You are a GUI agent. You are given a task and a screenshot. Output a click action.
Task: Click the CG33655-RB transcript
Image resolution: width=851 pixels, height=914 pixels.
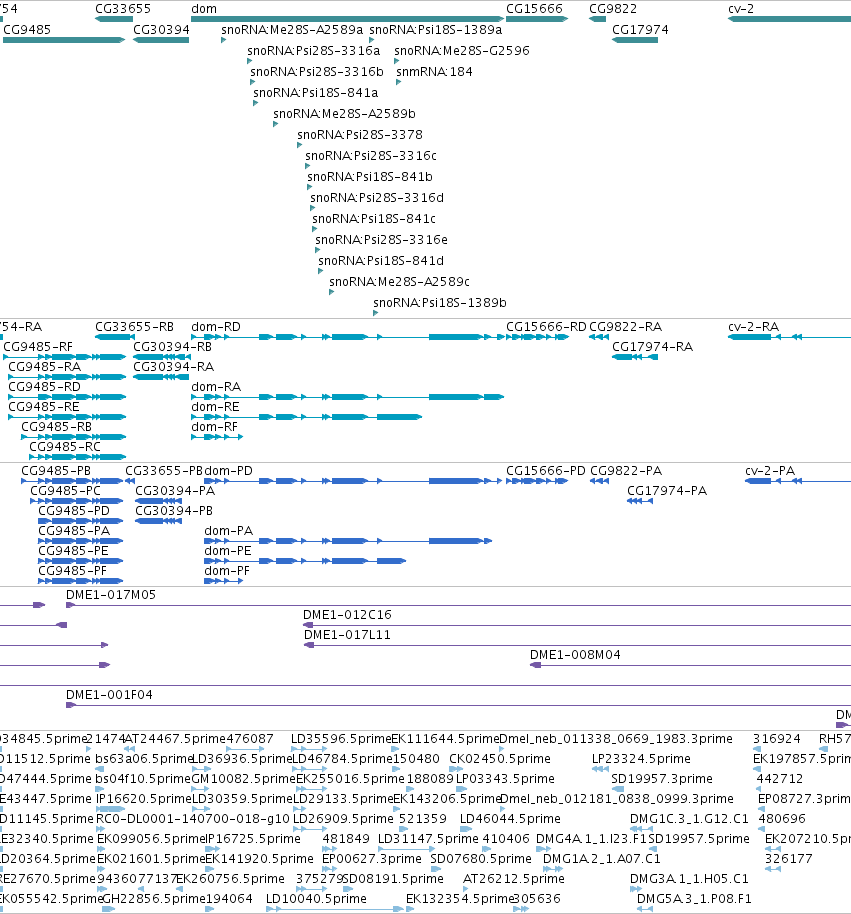point(115,337)
